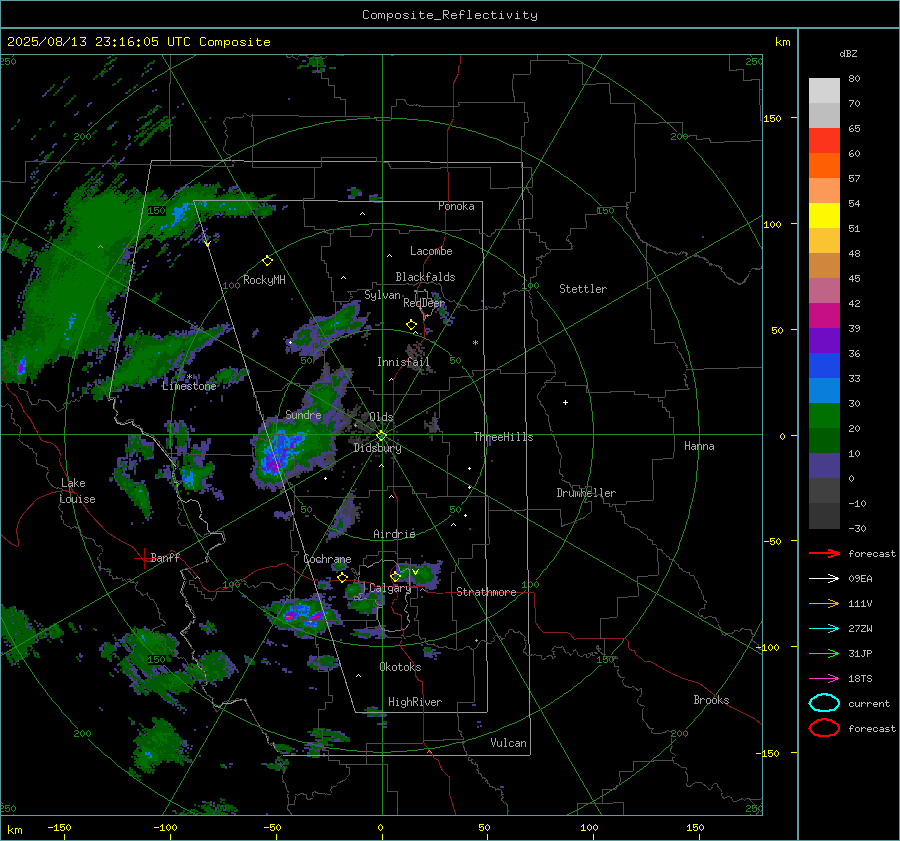Click the Limestone label
Screen dimensions: 900x841
coord(189,386)
